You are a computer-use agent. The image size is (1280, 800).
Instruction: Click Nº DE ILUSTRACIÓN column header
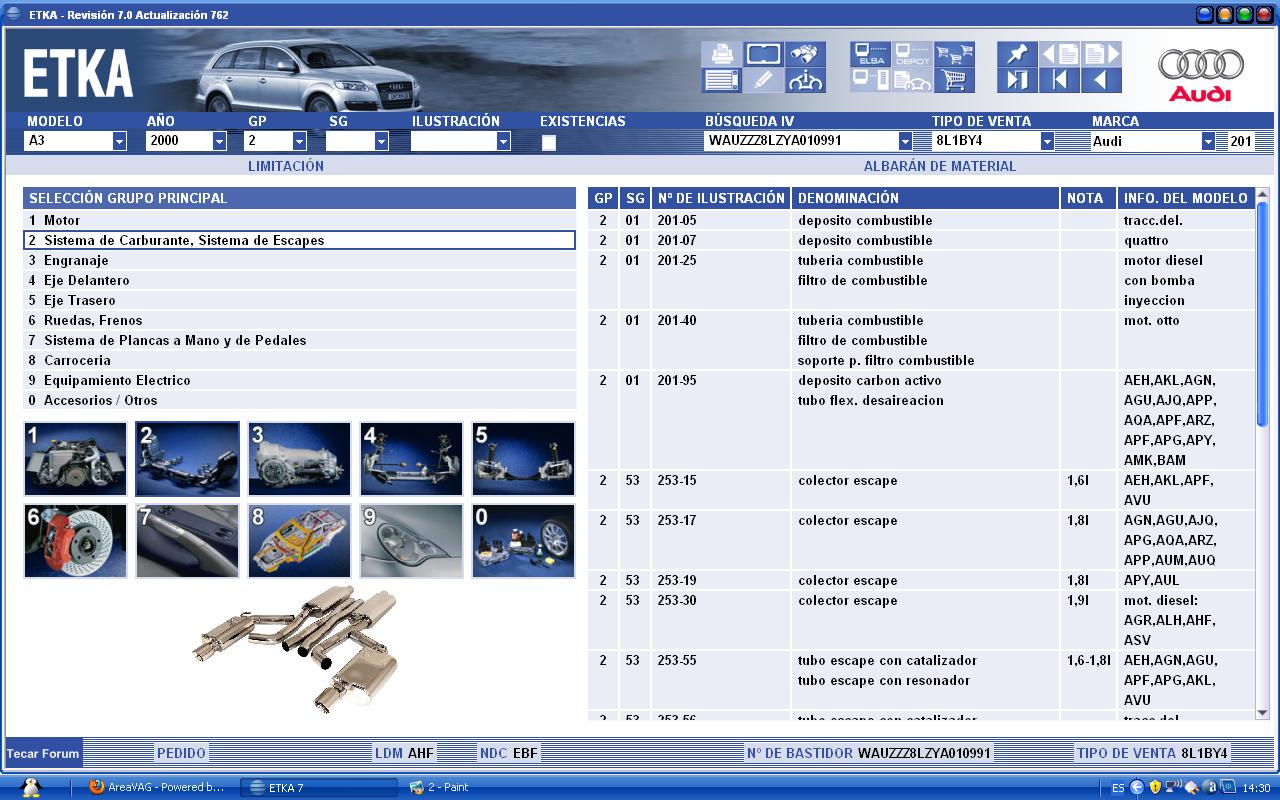[721, 198]
